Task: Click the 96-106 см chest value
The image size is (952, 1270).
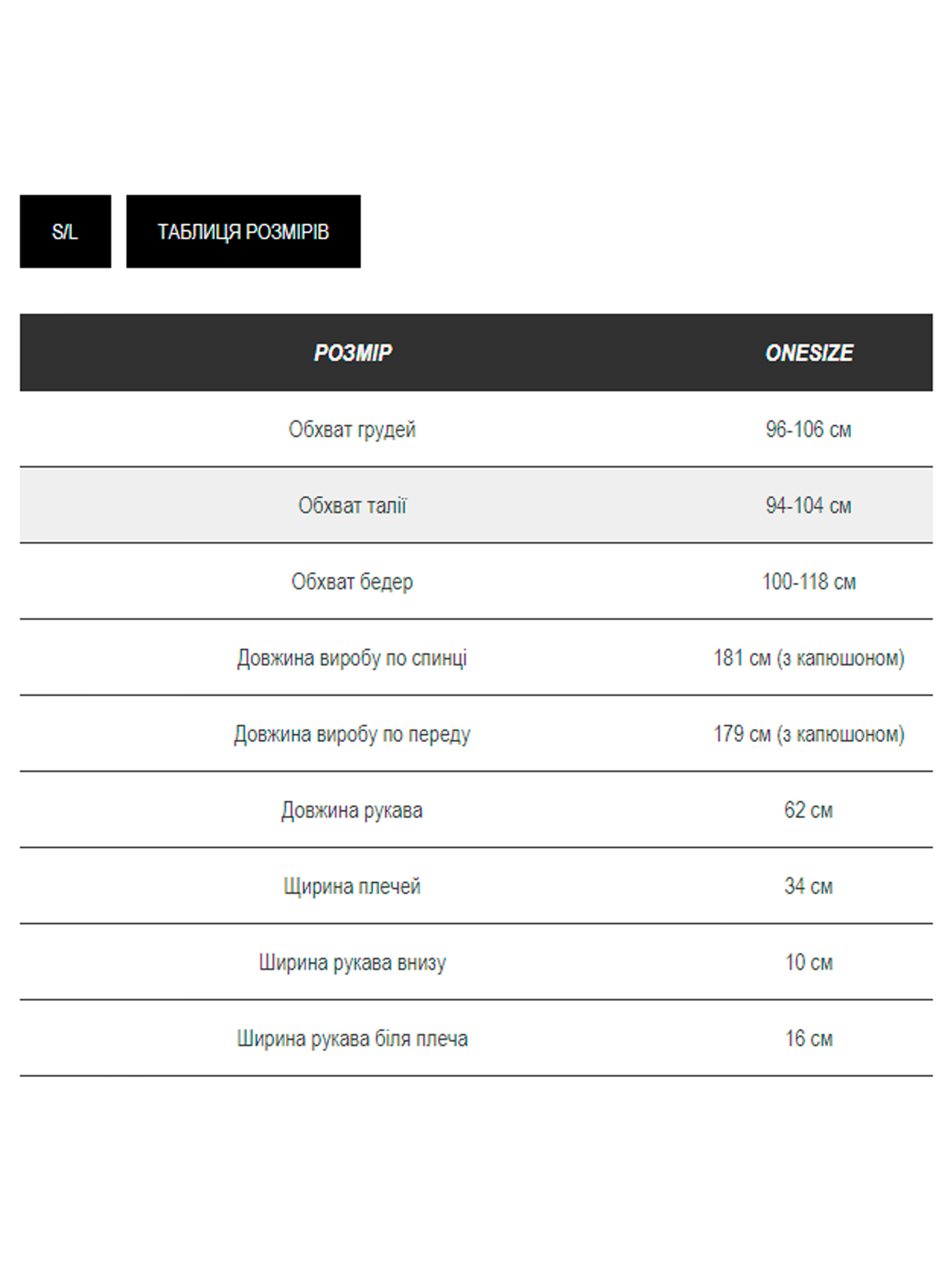Action: pos(808,429)
